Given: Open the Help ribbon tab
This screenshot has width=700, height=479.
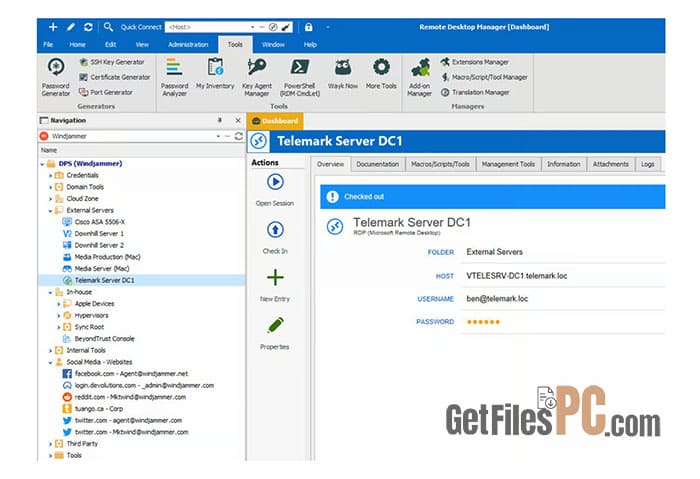Looking at the screenshot, I should [310, 45].
